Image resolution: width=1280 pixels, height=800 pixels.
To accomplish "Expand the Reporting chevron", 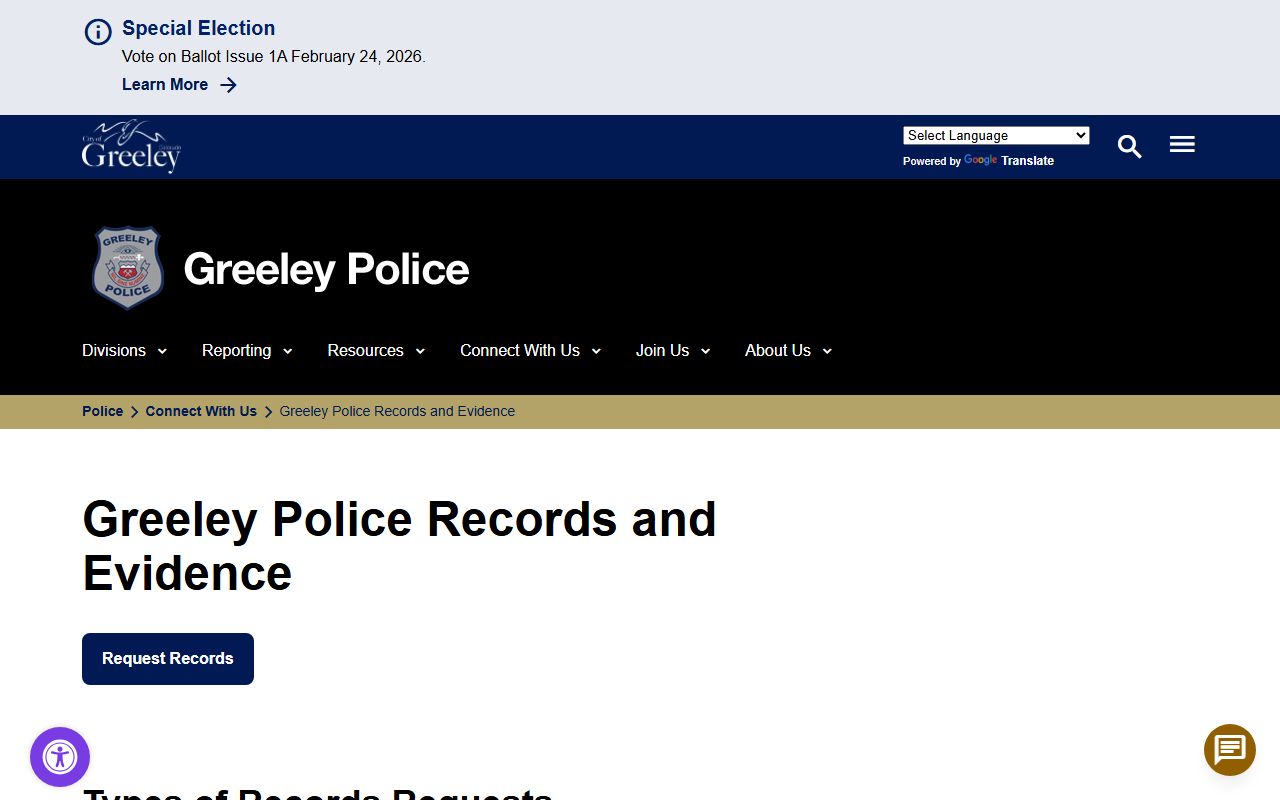I will [x=288, y=351].
